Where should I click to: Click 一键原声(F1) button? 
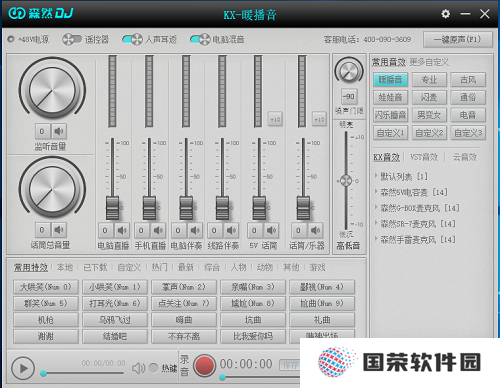pos(458,40)
